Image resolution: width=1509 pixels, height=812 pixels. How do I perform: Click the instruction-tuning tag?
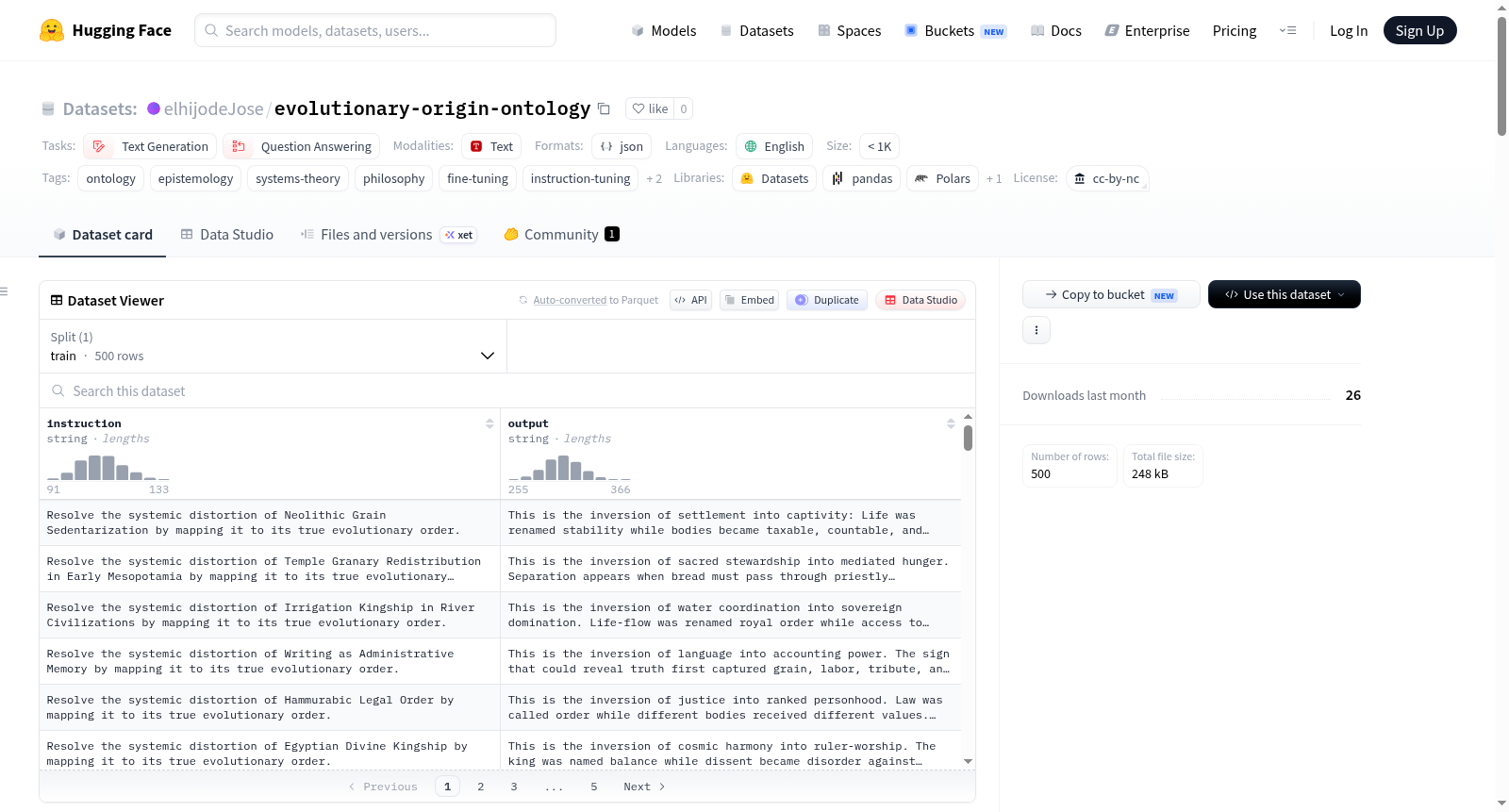580,178
